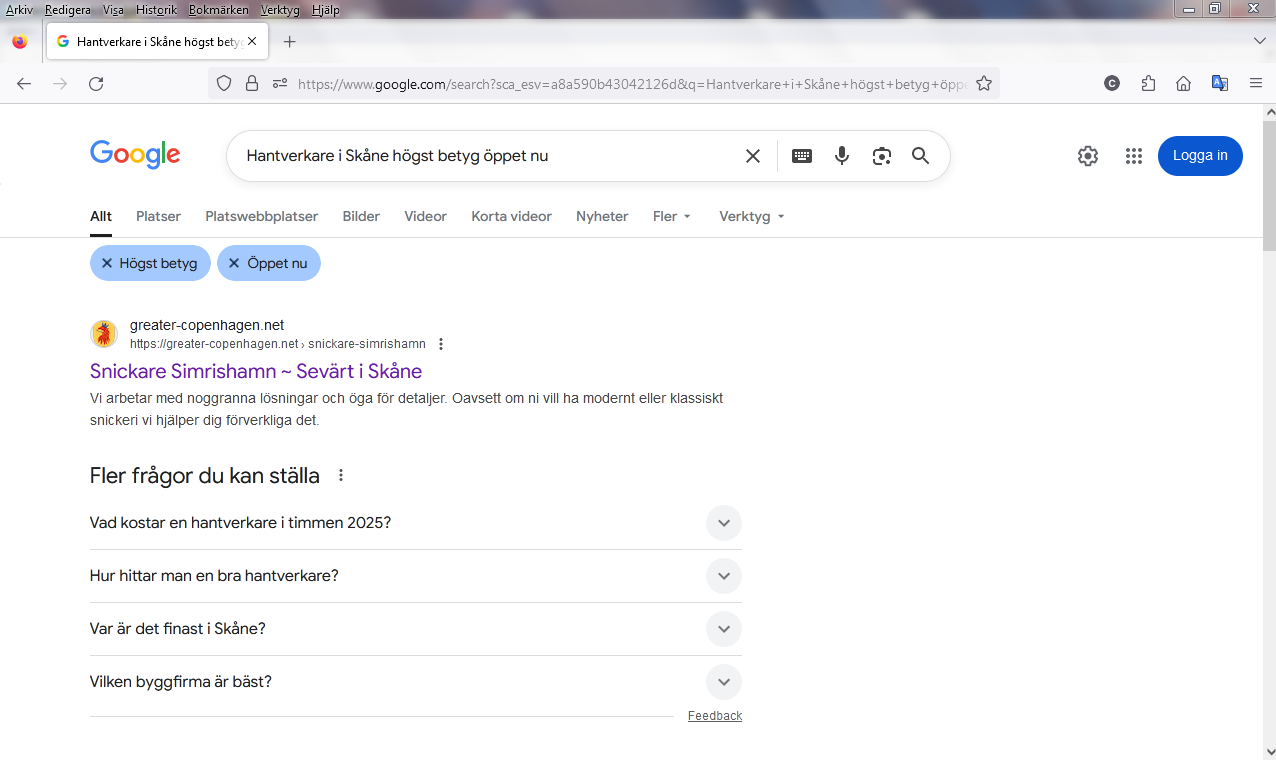This screenshot has width=1276, height=760.
Task: Open the Bokmärken menu
Action: (x=218, y=10)
